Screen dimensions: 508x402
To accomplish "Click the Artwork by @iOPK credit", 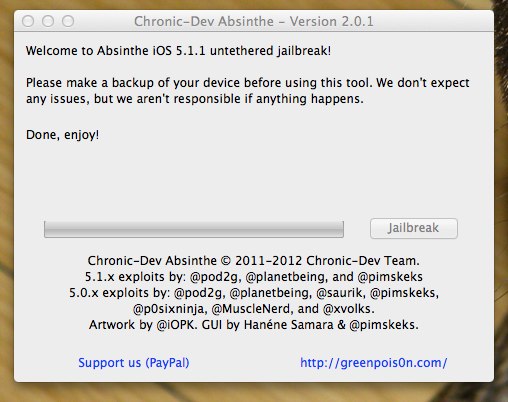I will (144, 325).
